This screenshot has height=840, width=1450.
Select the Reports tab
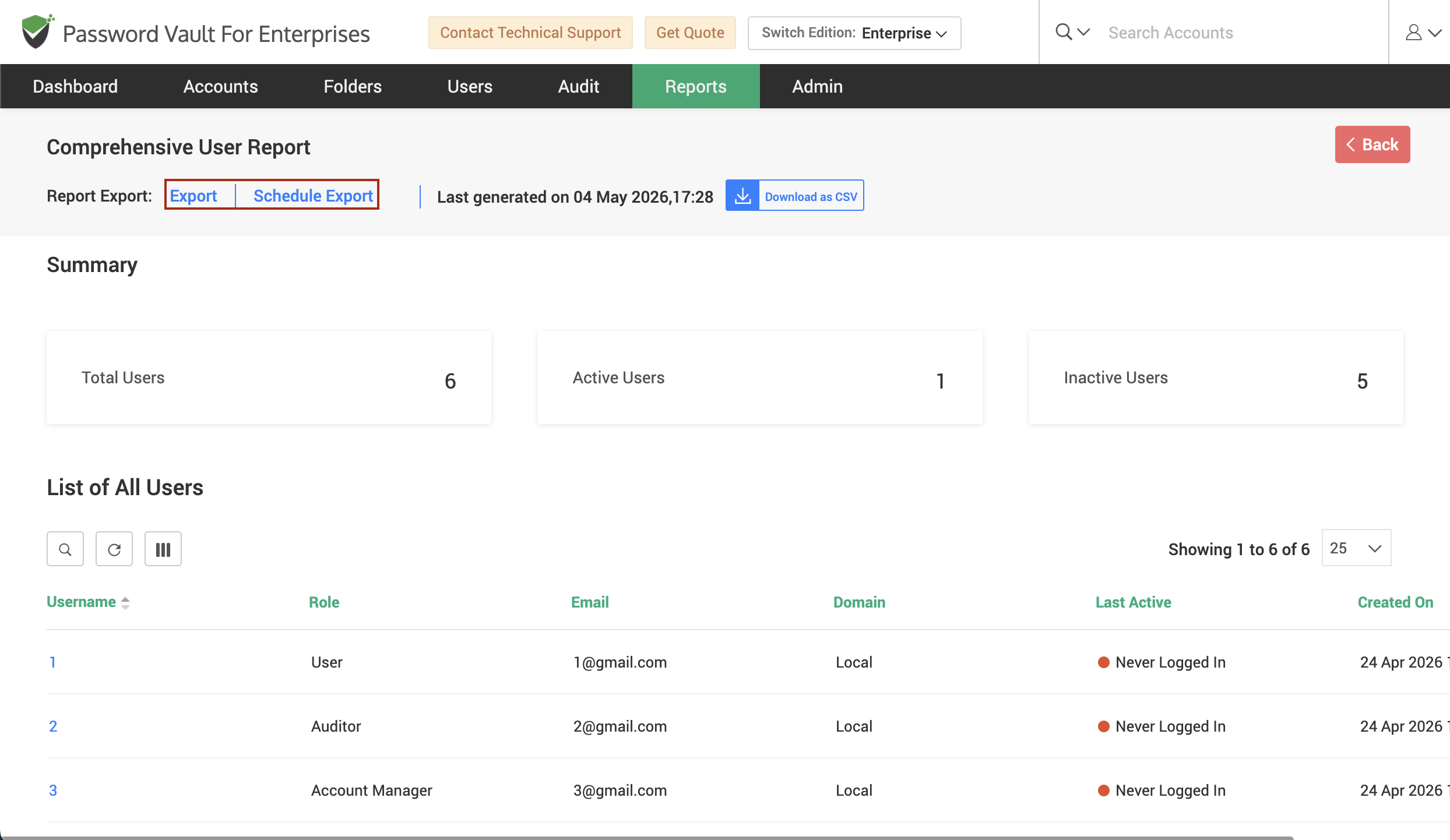pos(696,86)
